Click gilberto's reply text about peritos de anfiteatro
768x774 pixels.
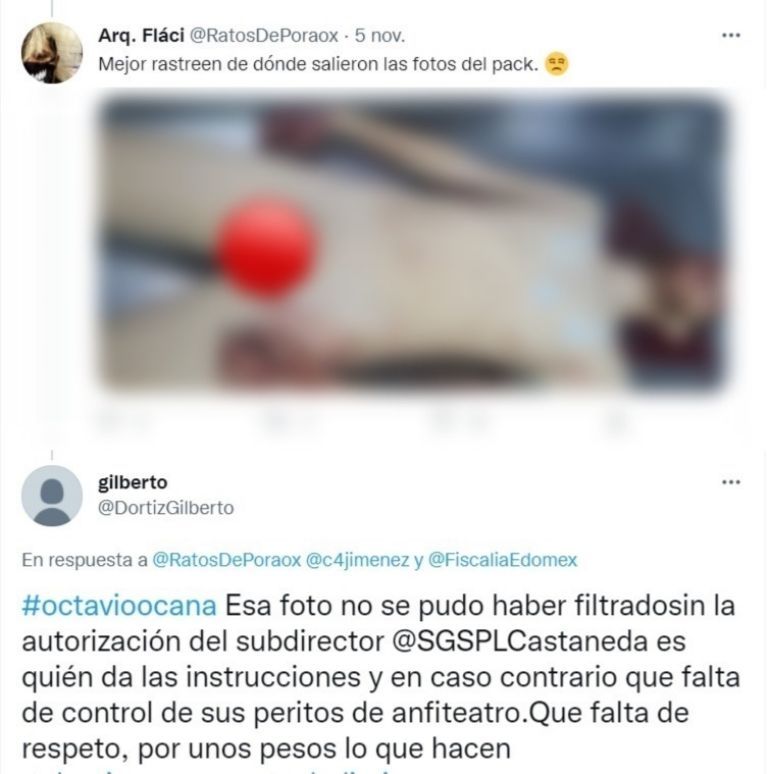click(380, 677)
